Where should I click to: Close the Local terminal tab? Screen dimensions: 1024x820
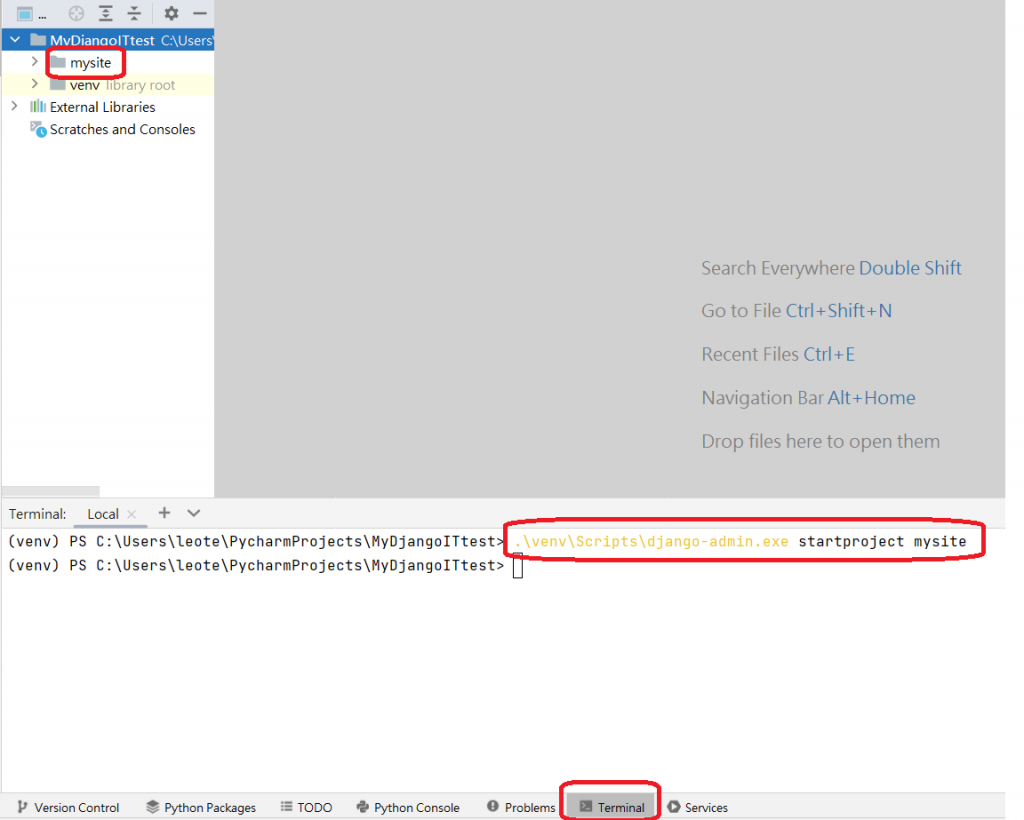click(x=132, y=514)
